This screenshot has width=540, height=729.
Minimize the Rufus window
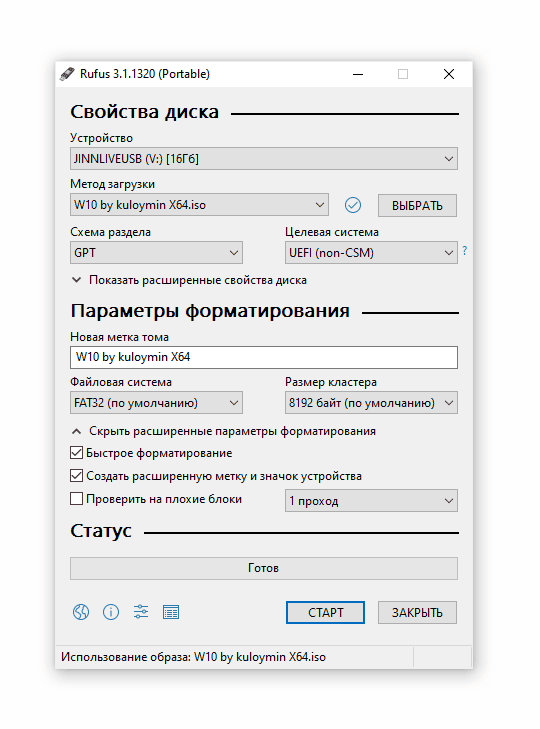[x=358, y=74]
